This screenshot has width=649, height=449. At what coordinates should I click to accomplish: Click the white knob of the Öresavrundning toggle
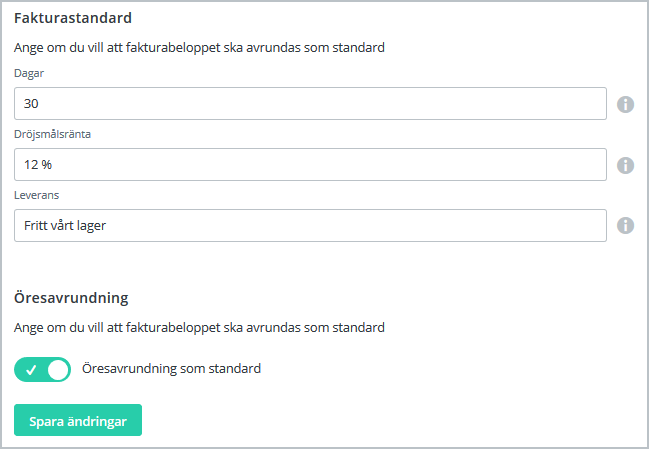(58, 369)
